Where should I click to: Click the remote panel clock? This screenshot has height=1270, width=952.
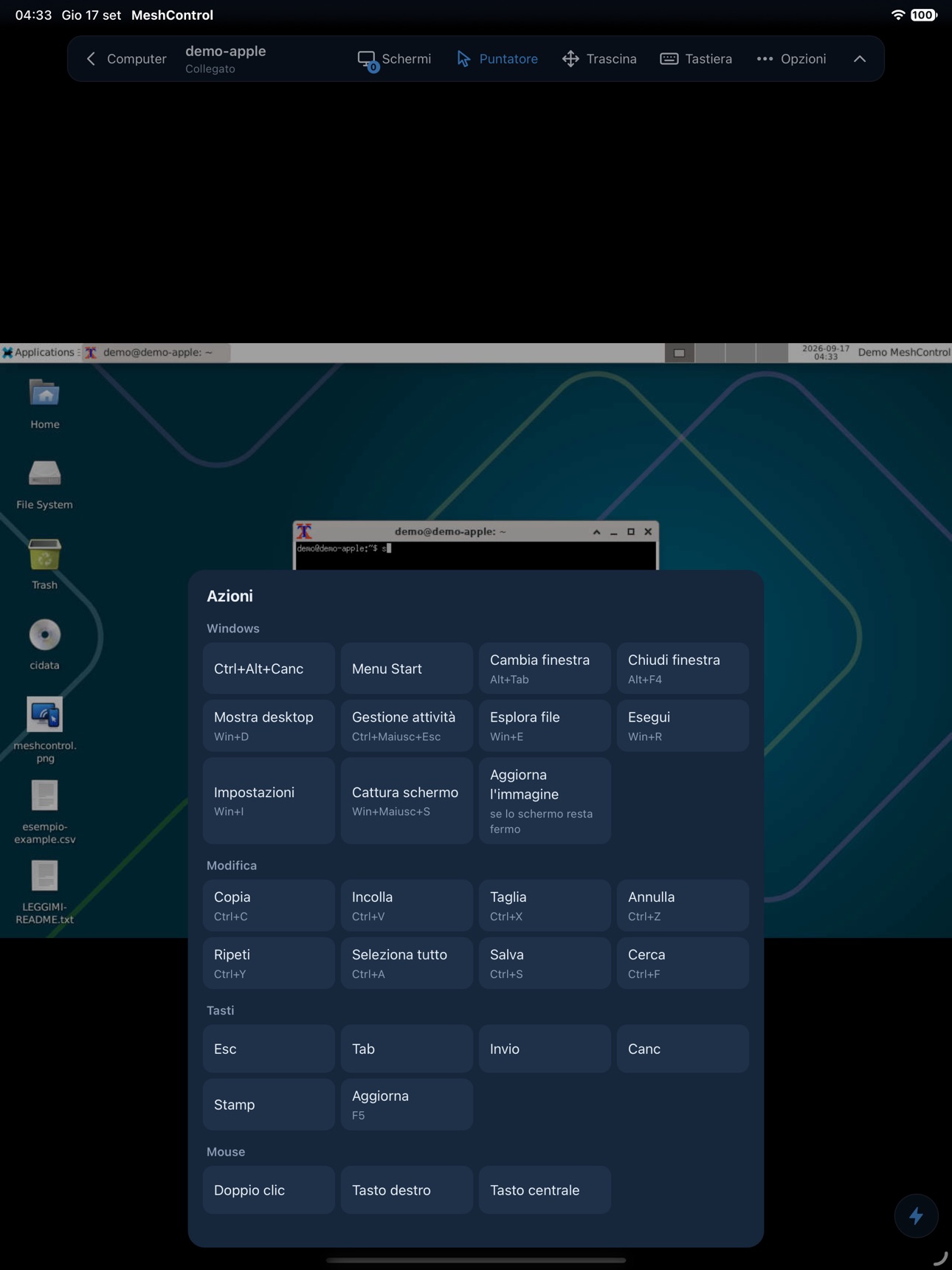click(x=825, y=353)
